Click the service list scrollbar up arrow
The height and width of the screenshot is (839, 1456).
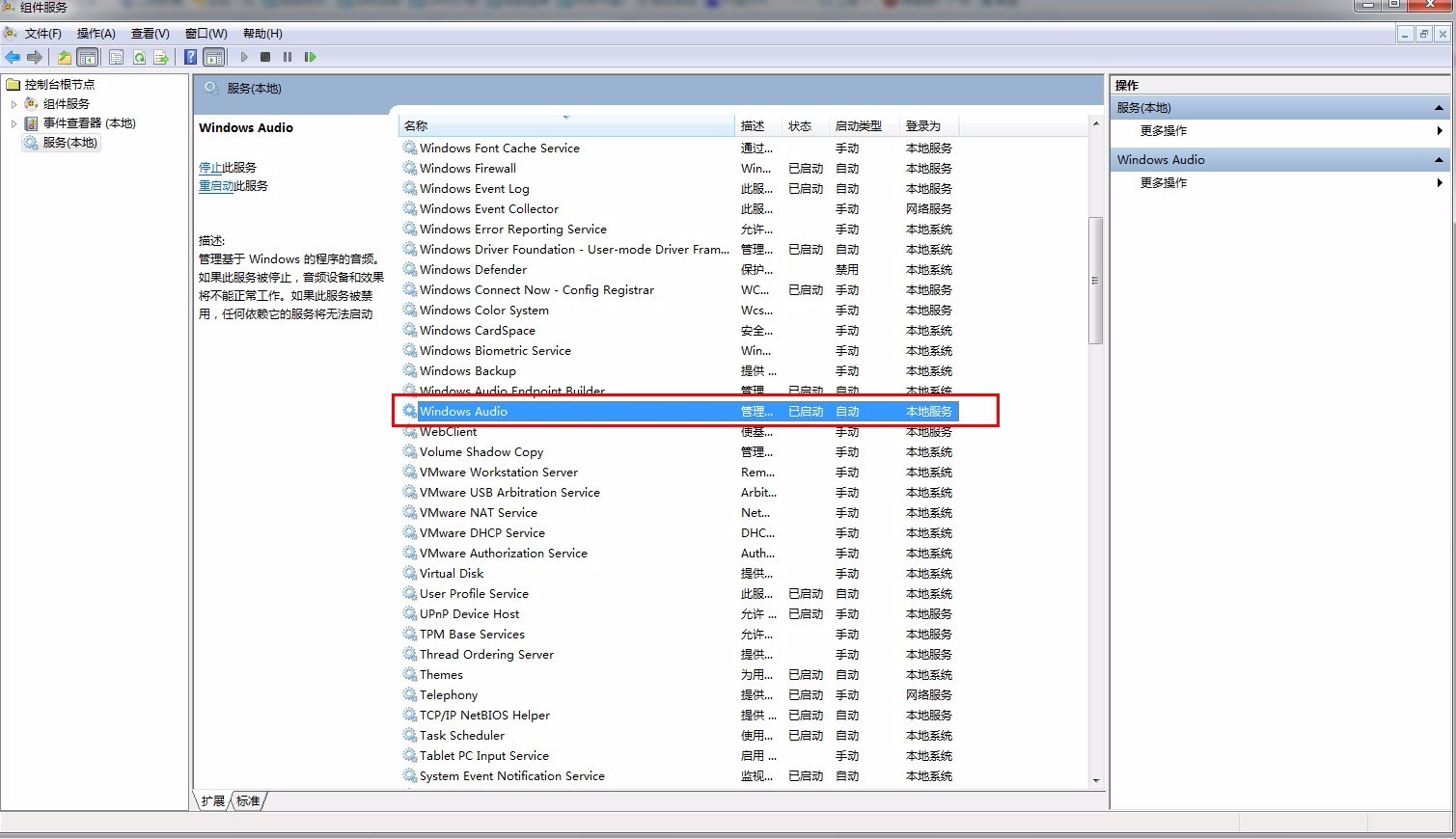click(1095, 124)
